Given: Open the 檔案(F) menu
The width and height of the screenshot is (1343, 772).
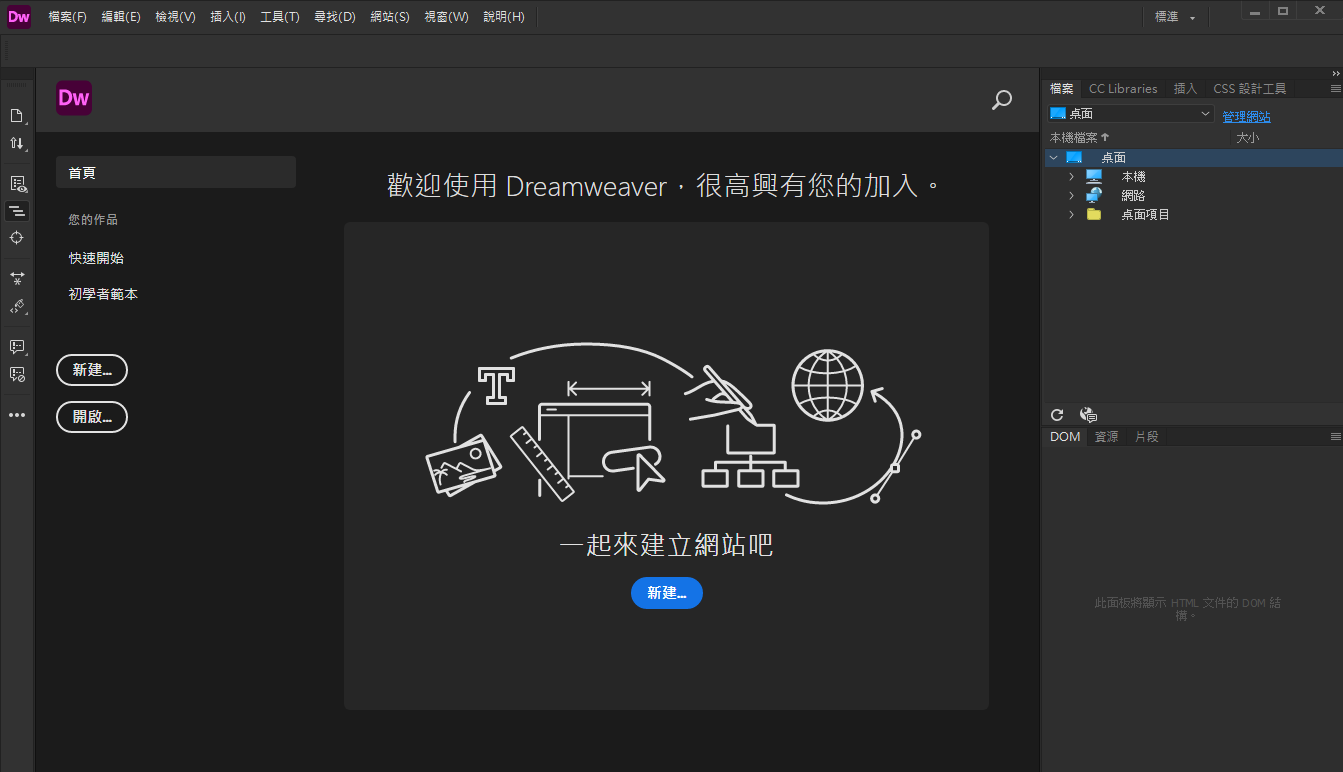Looking at the screenshot, I should 67,17.
